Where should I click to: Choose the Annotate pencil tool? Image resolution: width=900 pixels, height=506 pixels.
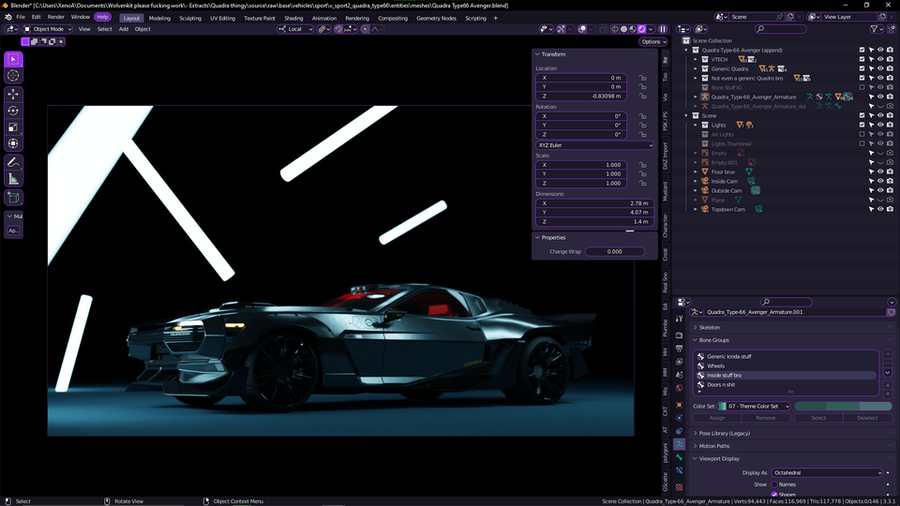[x=13, y=163]
